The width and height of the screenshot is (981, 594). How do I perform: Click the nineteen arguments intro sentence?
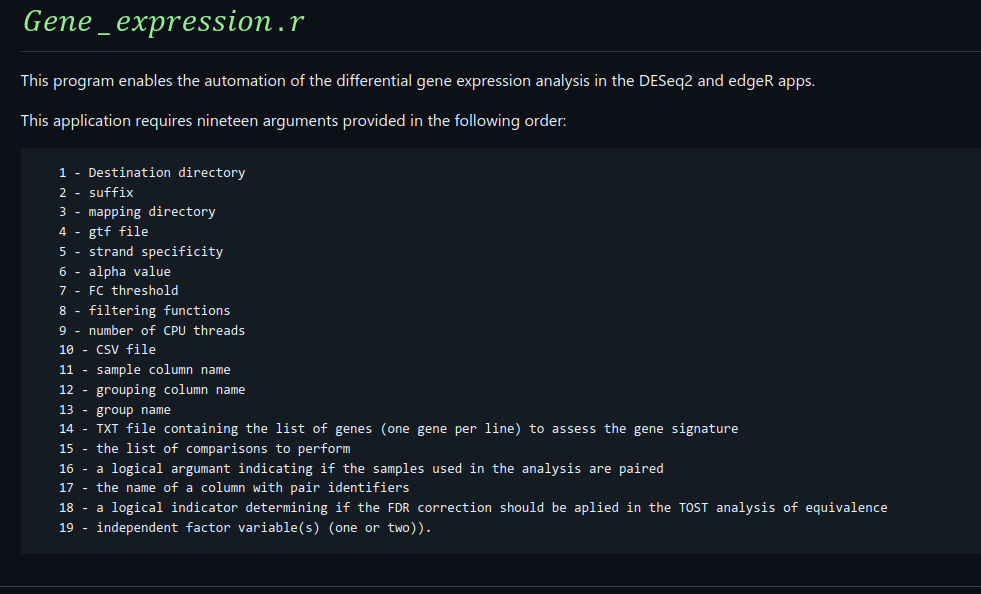tap(293, 121)
